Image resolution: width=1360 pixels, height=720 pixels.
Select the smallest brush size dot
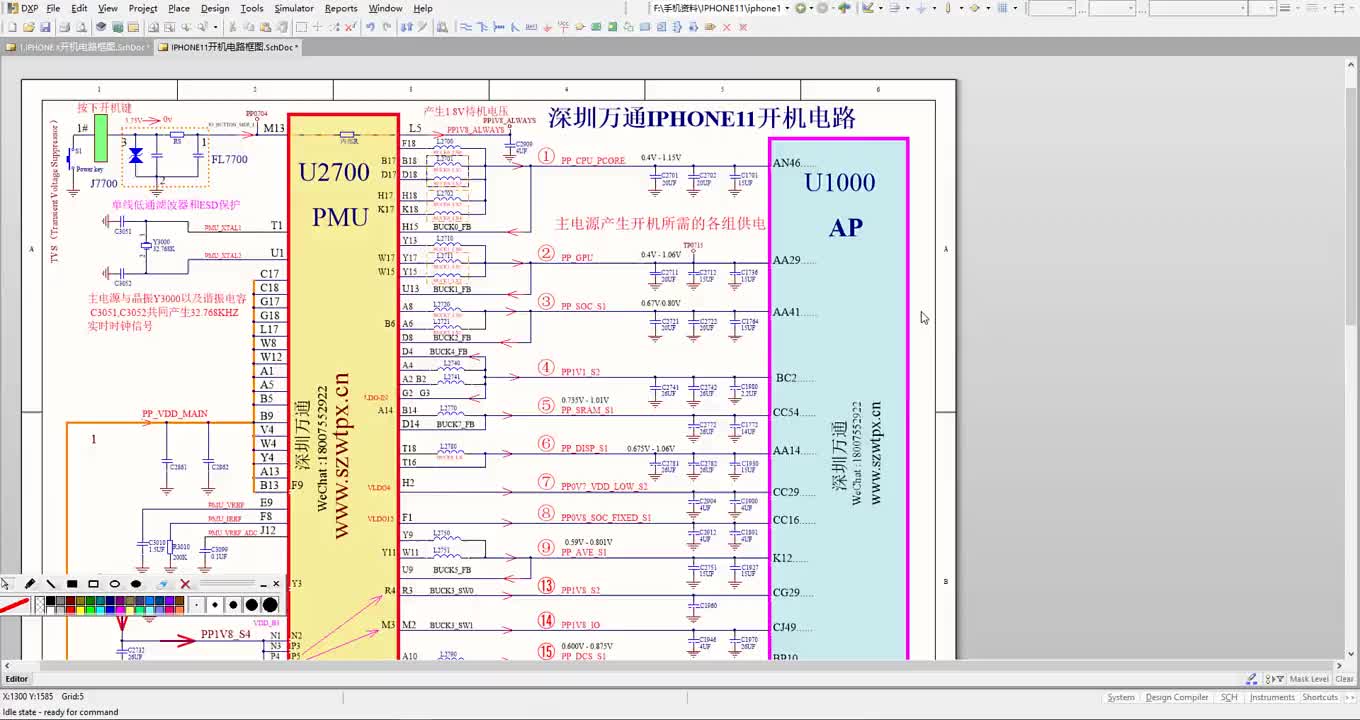pyautogui.click(x=198, y=605)
